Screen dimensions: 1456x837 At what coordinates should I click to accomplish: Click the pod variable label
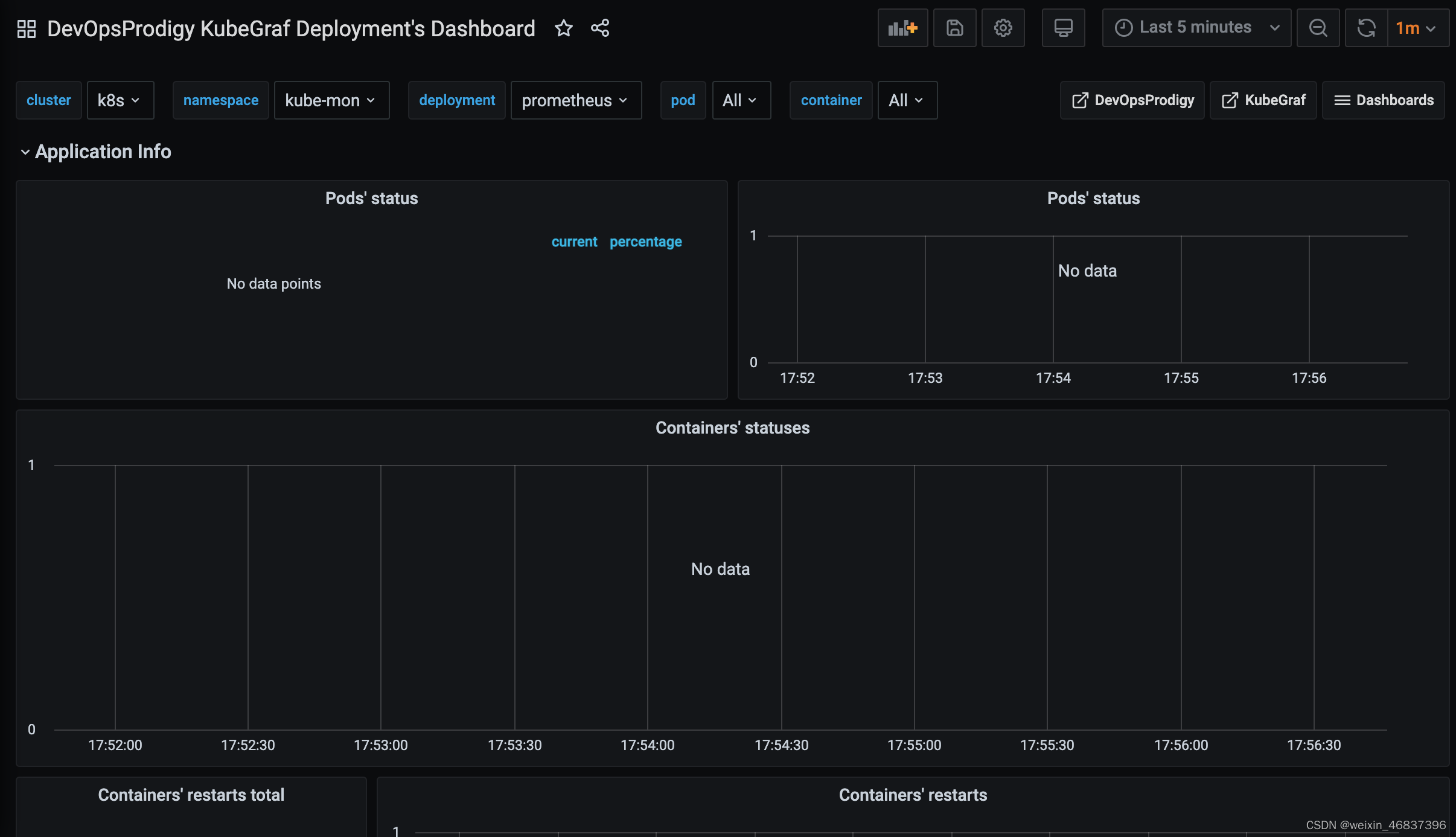click(683, 100)
